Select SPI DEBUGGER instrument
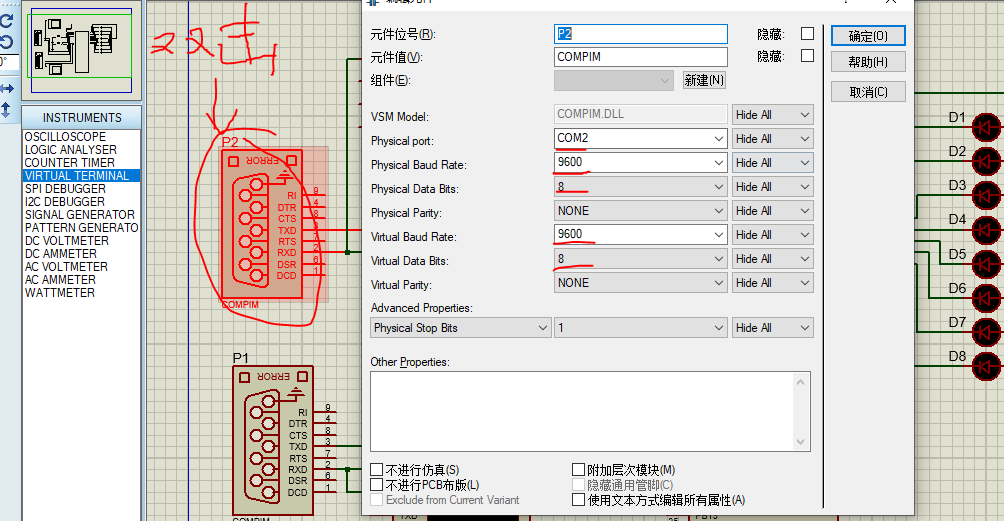 point(81,189)
